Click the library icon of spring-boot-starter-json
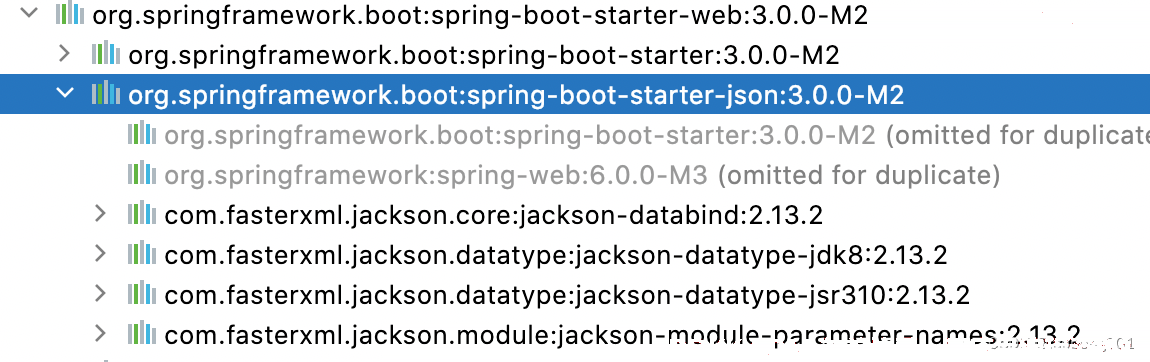The image size is (1150, 362). [x=106, y=94]
